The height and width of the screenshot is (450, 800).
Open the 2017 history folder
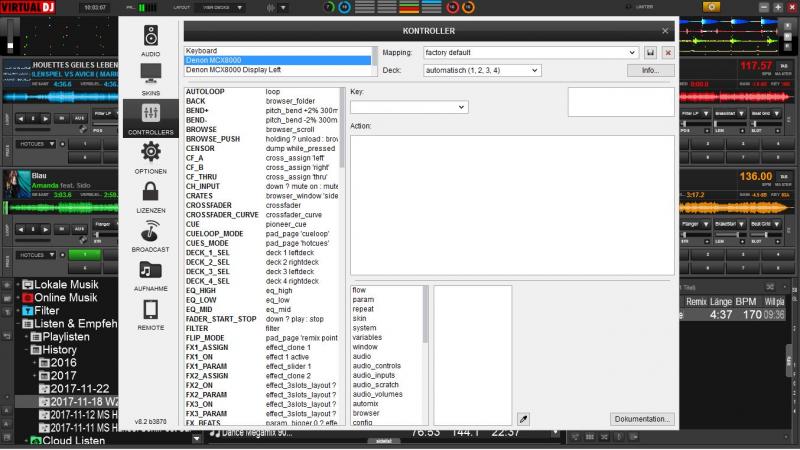(x=58, y=376)
